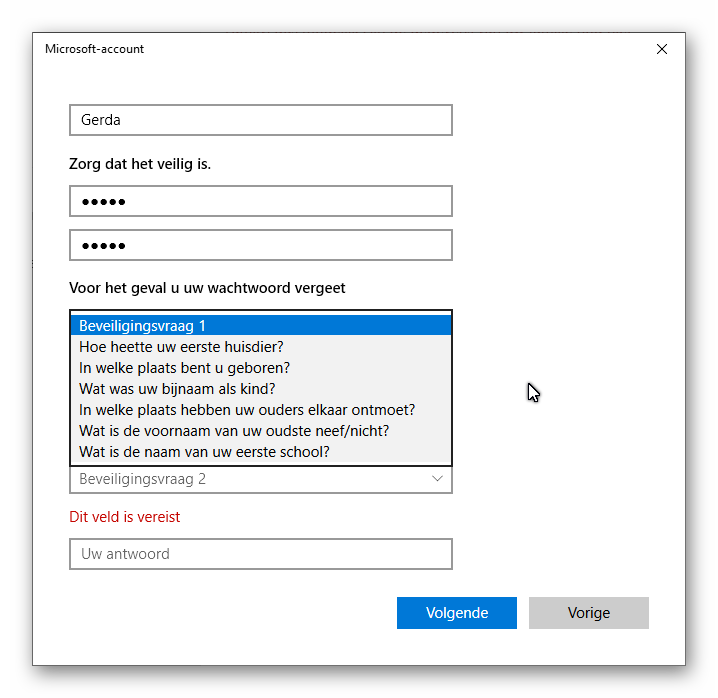Click the red "Dit veld is vereist" message
The width and height of the screenshot is (718, 698).
pyautogui.click(x=125, y=517)
